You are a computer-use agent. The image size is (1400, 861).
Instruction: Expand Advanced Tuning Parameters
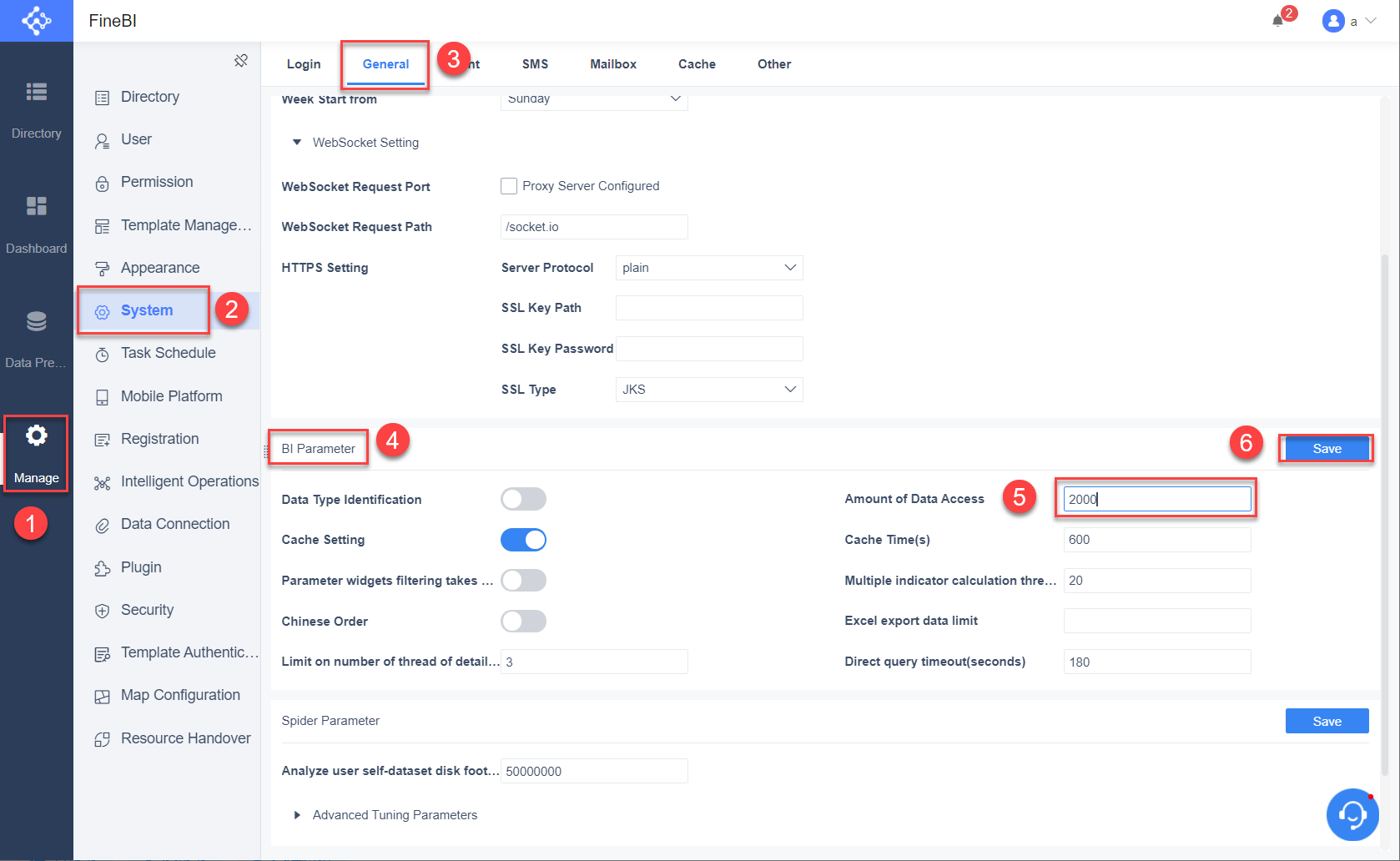(296, 815)
